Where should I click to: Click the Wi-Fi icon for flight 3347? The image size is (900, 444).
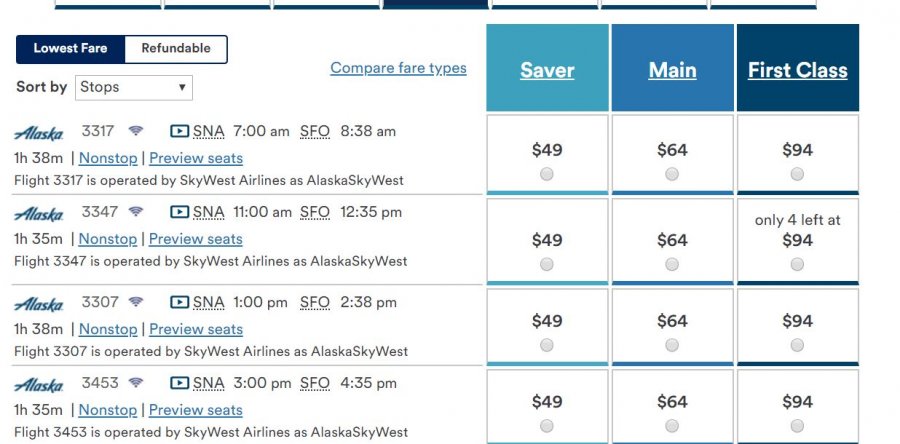pos(136,212)
